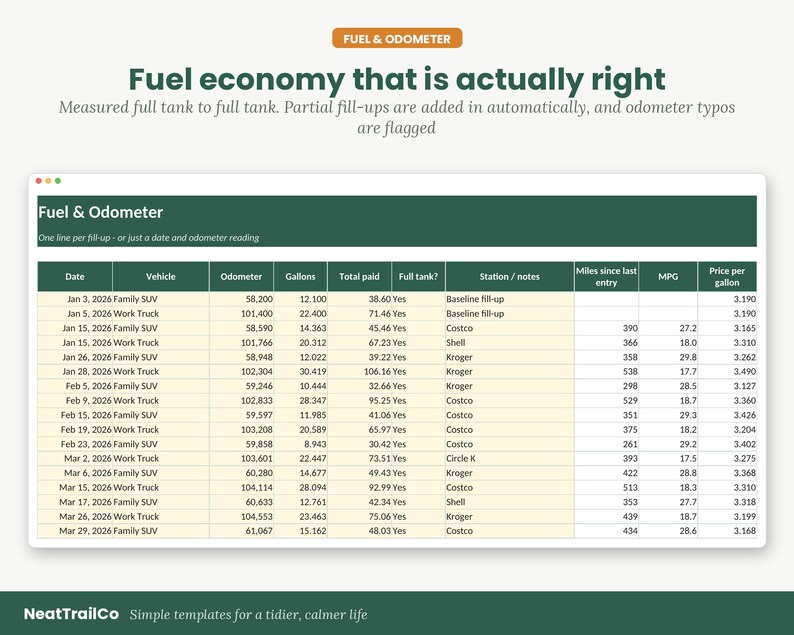Click the Fuel & Odometer sheet title
Screen dimensions: 794x635
pyautogui.click(x=101, y=212)
